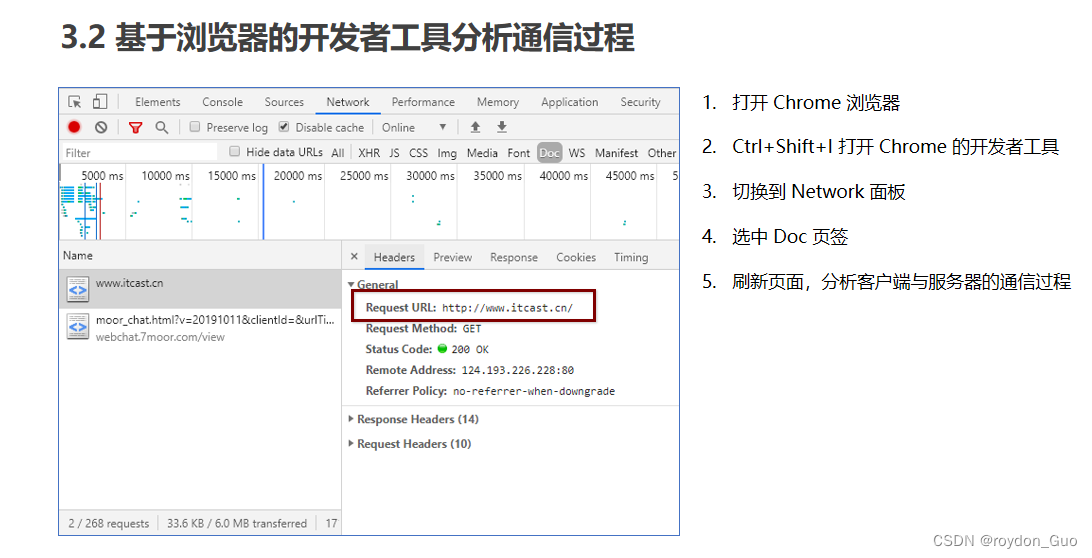Click the export HAR download arrow icon
Image resolution: width=1092 pixels, height=558 pixels.
click(501, 127)
